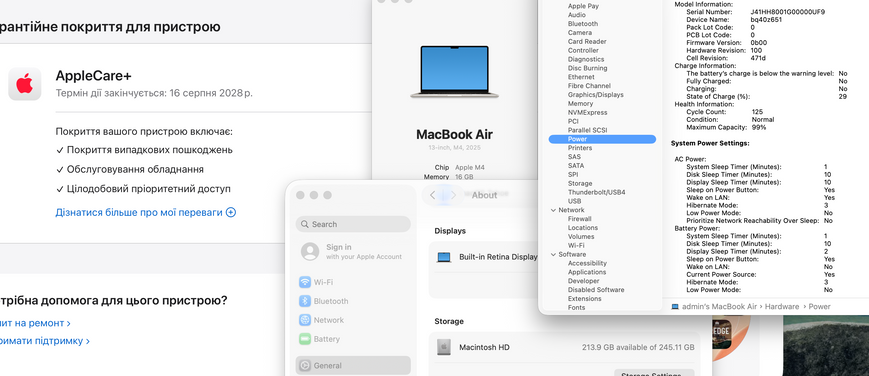Click the MacBook Air laptop picture
Screen dimensions: 869x376
point(454,72)
